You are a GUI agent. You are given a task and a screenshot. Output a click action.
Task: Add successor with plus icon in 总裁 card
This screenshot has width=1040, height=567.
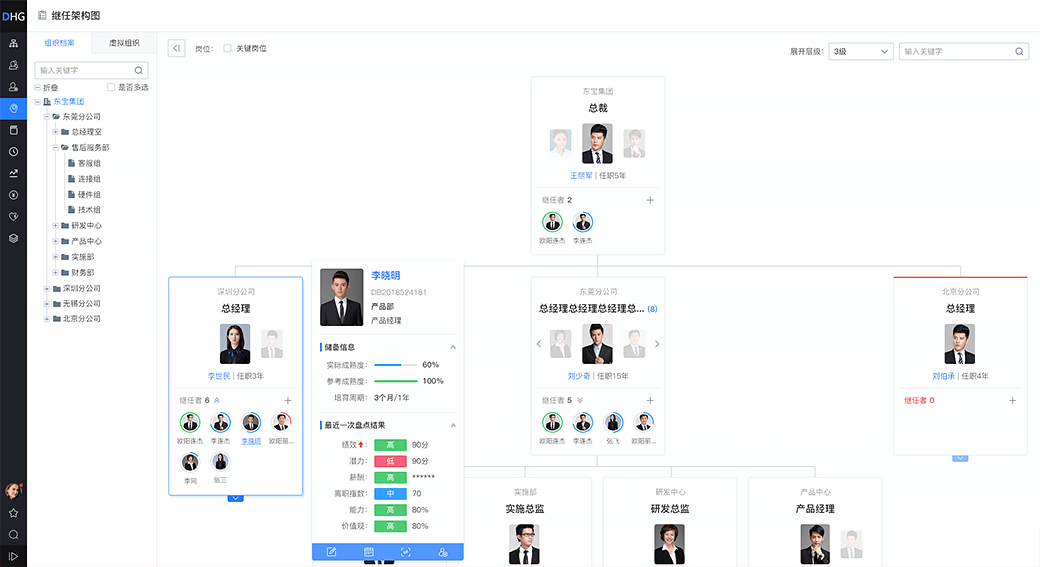click(650, 200)
